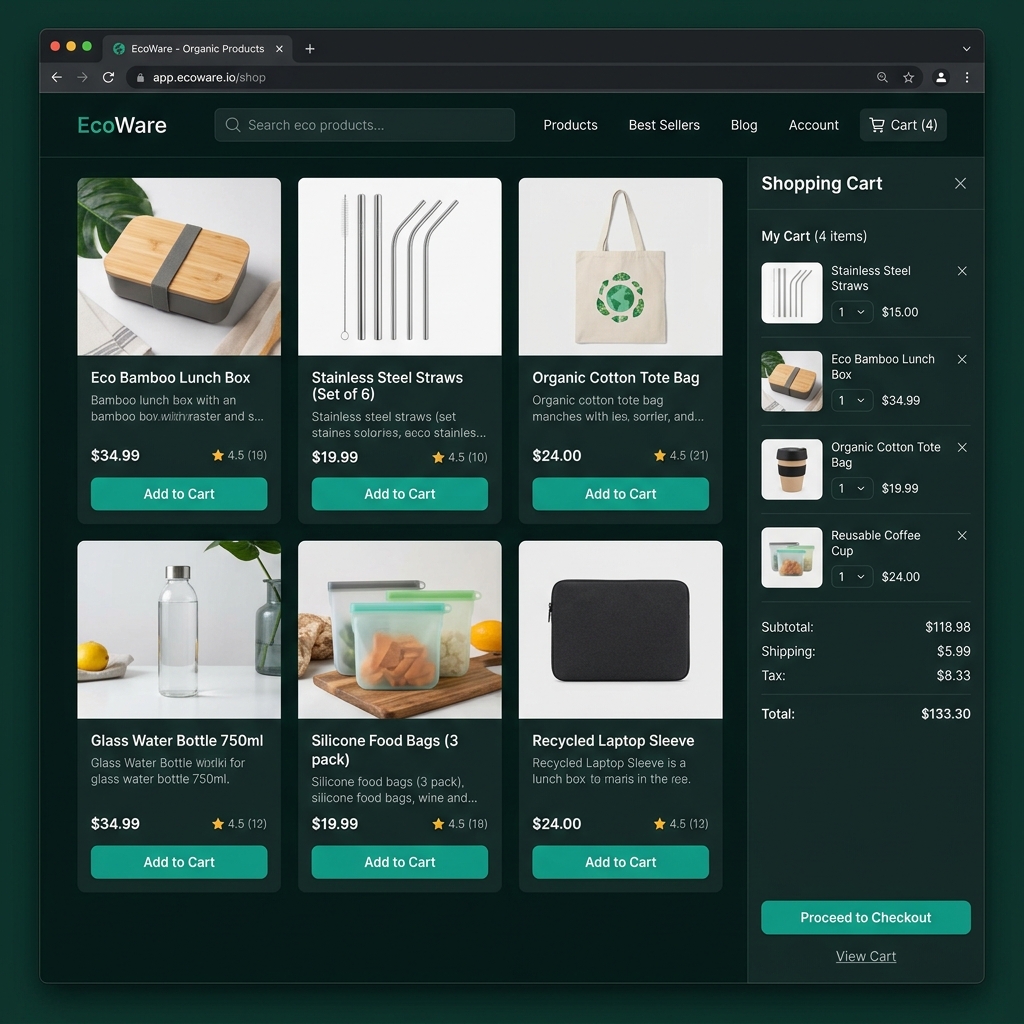The image size is (1024, 1024).
Task: Open the Products nav item
Action: pyautogui.click(x=570, y=125)
